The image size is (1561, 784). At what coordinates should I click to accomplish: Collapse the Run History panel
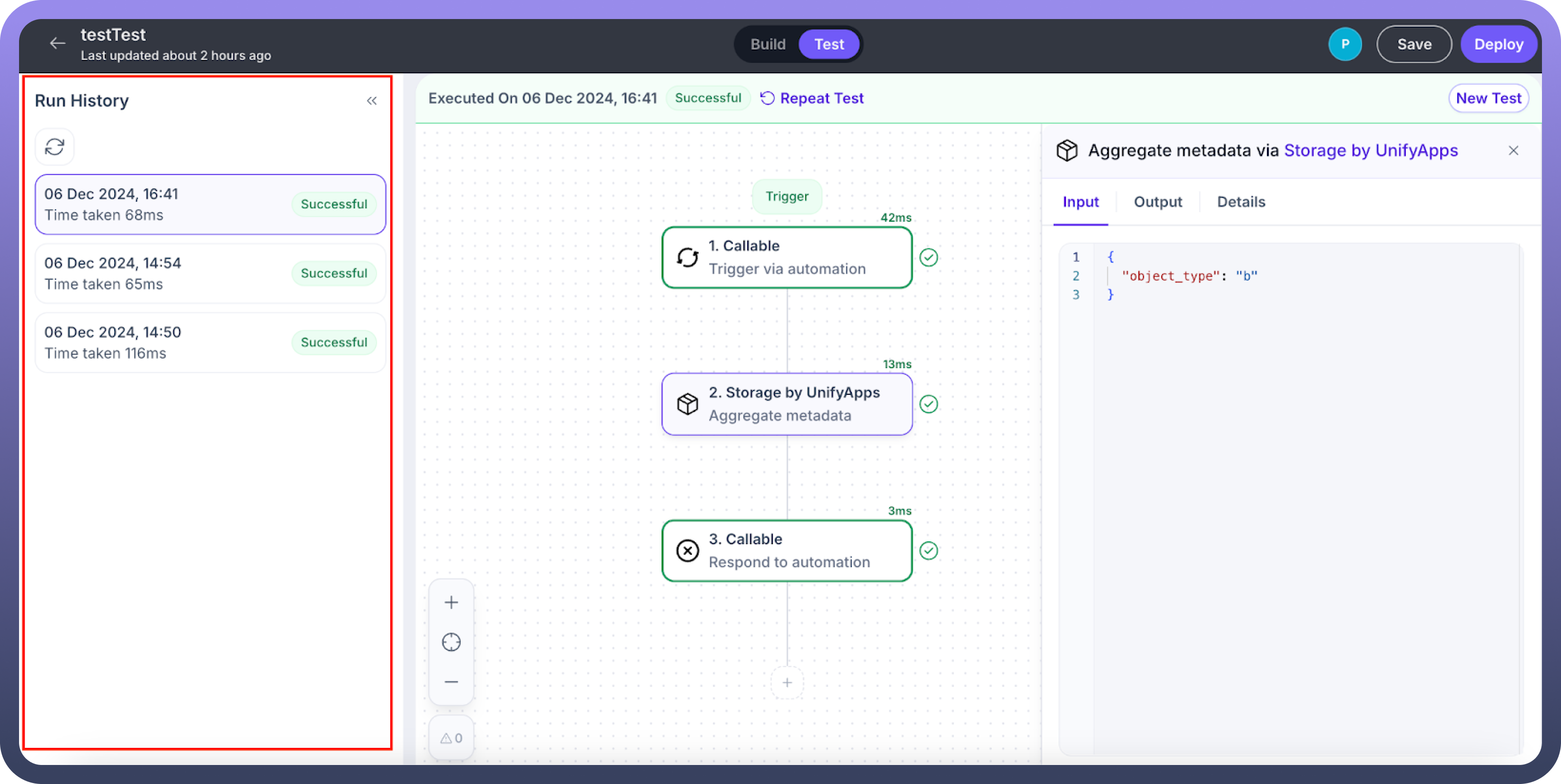pos(372,100)
